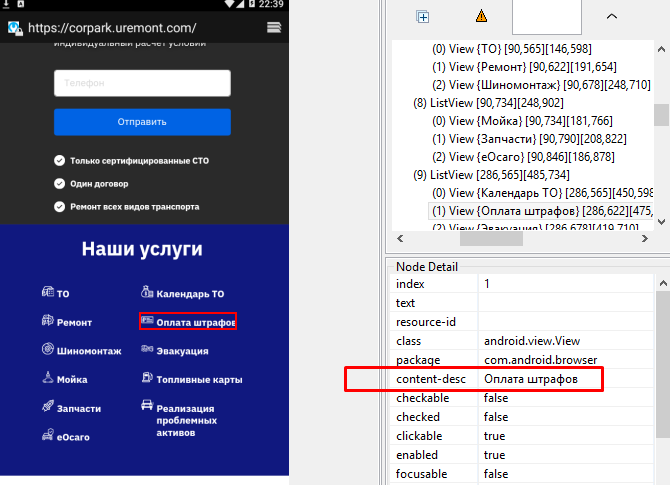Click the resource-id property row
The width and height of the screenshot is (670, 485).
(x=522, y=322)
